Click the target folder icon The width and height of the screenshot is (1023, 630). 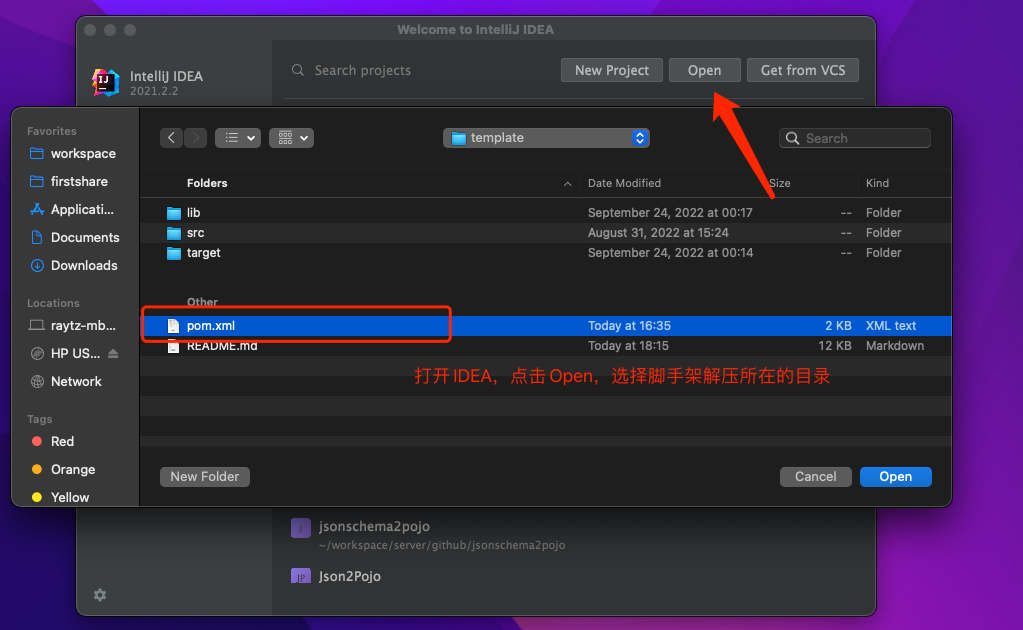174,253
